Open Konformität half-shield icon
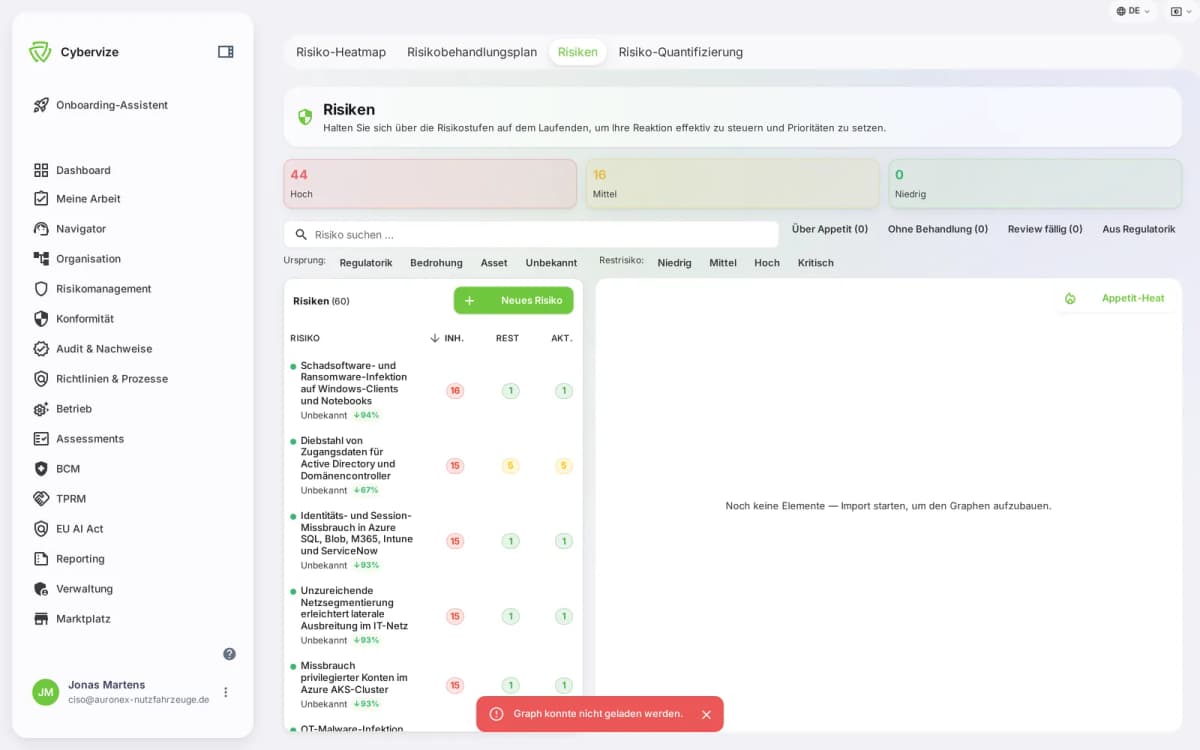1200x750 pixels. tap(41, 319)
